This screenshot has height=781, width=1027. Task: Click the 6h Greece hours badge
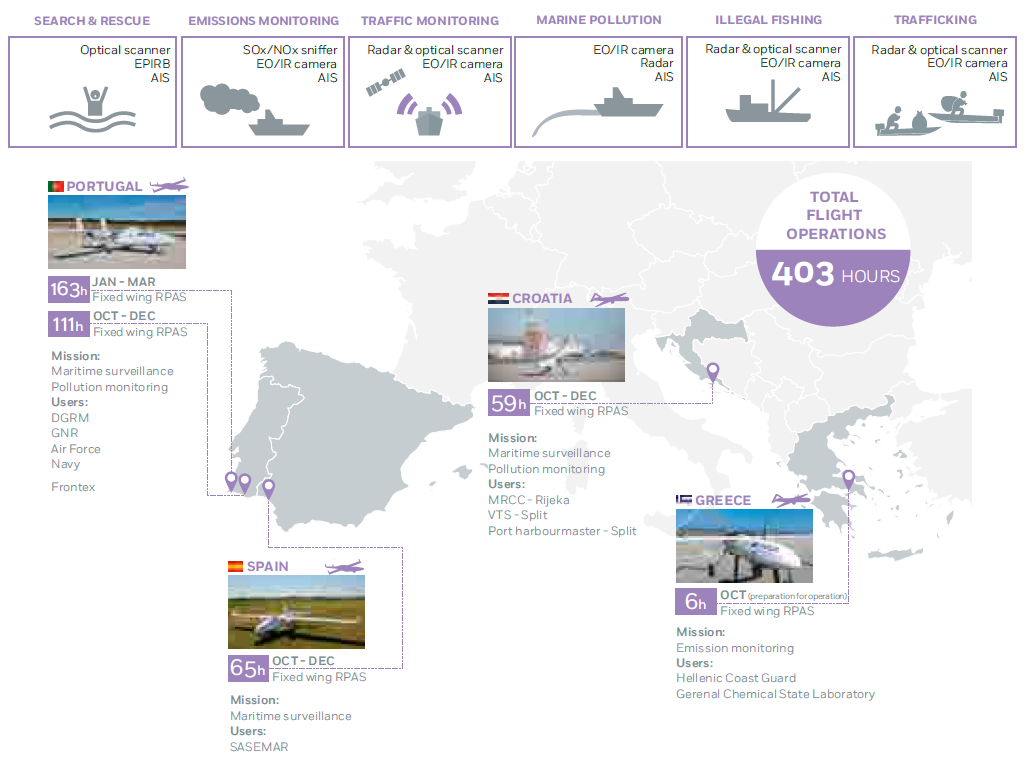pos(696,601)
